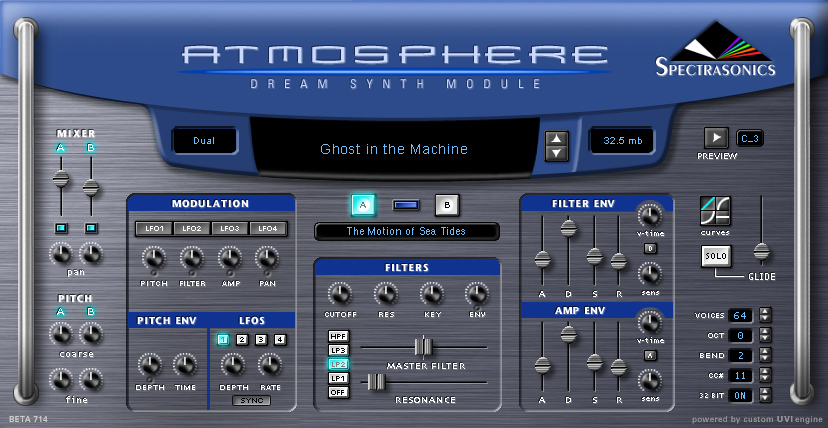Viewport: 828px width, 428px height.
Task: Step to the next patch with down arrow
Action: point(557,153)
